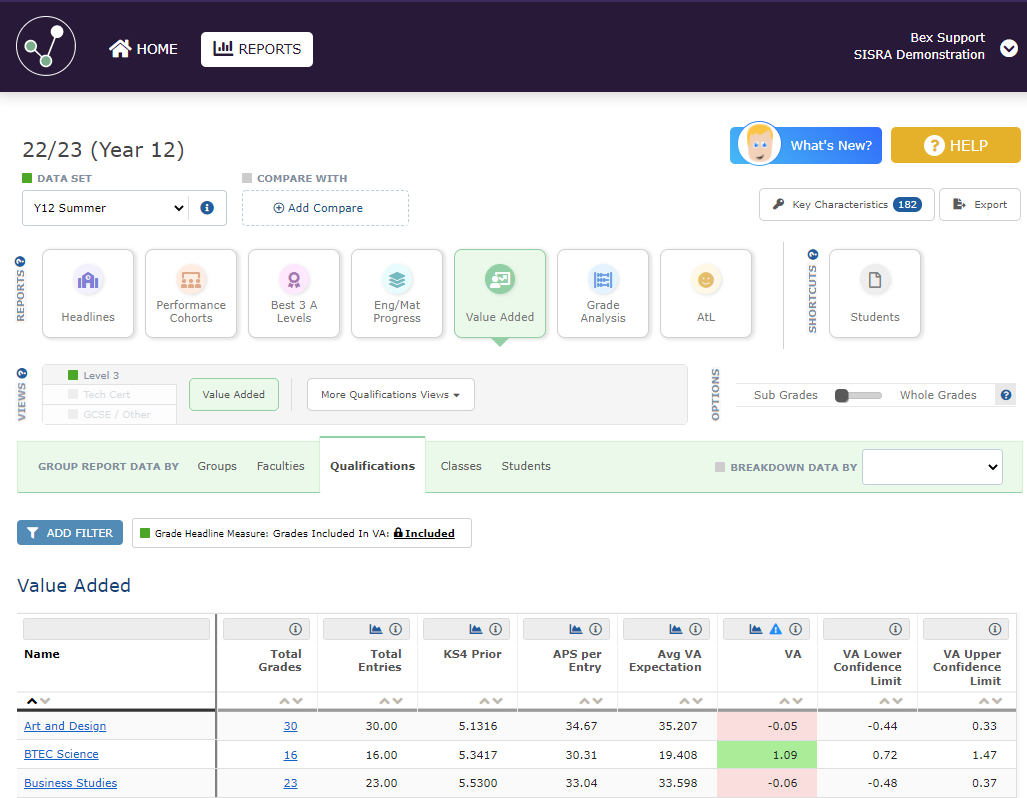Open the Eng/Mat Progress report
The width and height of the screenshot is (1027, 798).
pos(397,293)
